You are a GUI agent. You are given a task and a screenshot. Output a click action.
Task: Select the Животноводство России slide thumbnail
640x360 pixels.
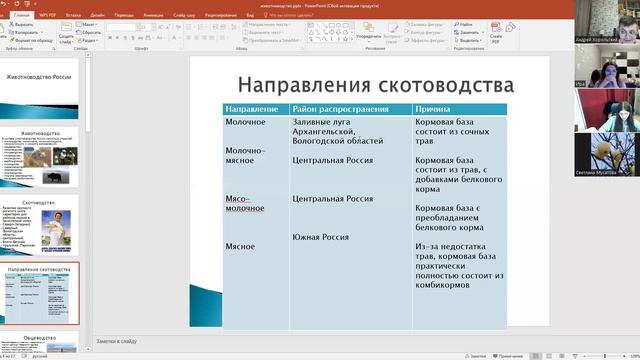(x=39, y=89)
